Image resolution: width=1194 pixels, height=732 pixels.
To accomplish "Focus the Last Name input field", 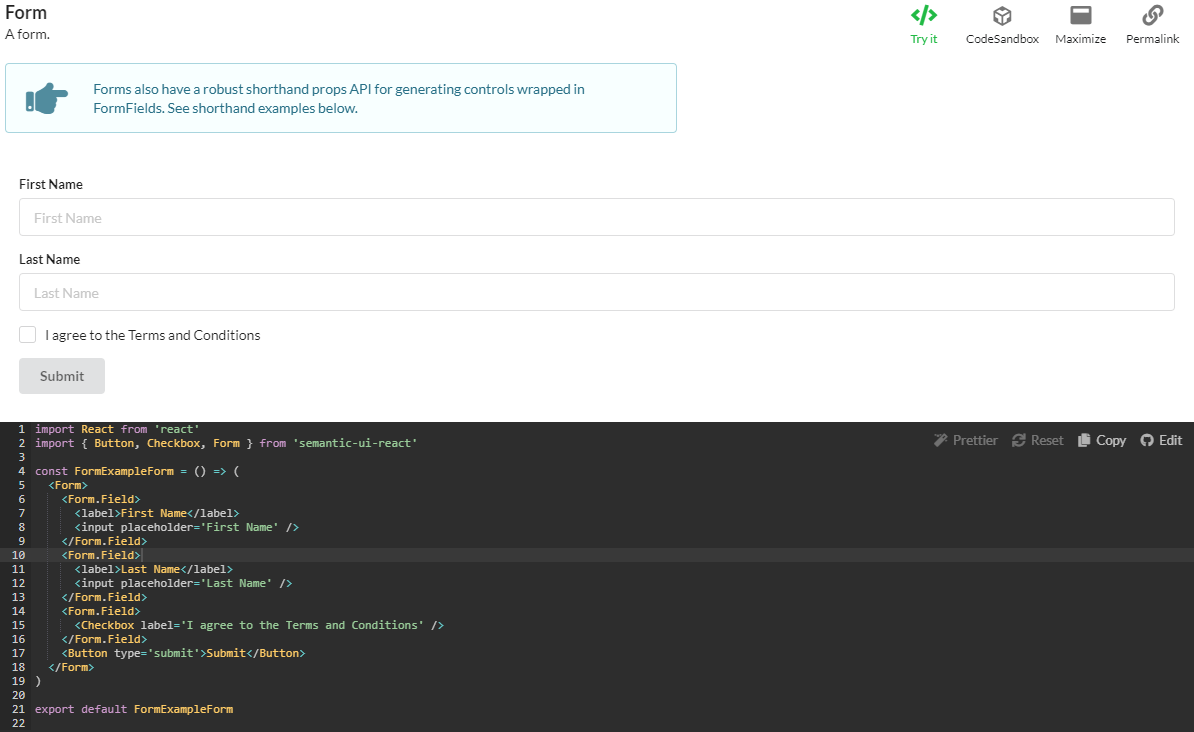I will pos(596,292).
